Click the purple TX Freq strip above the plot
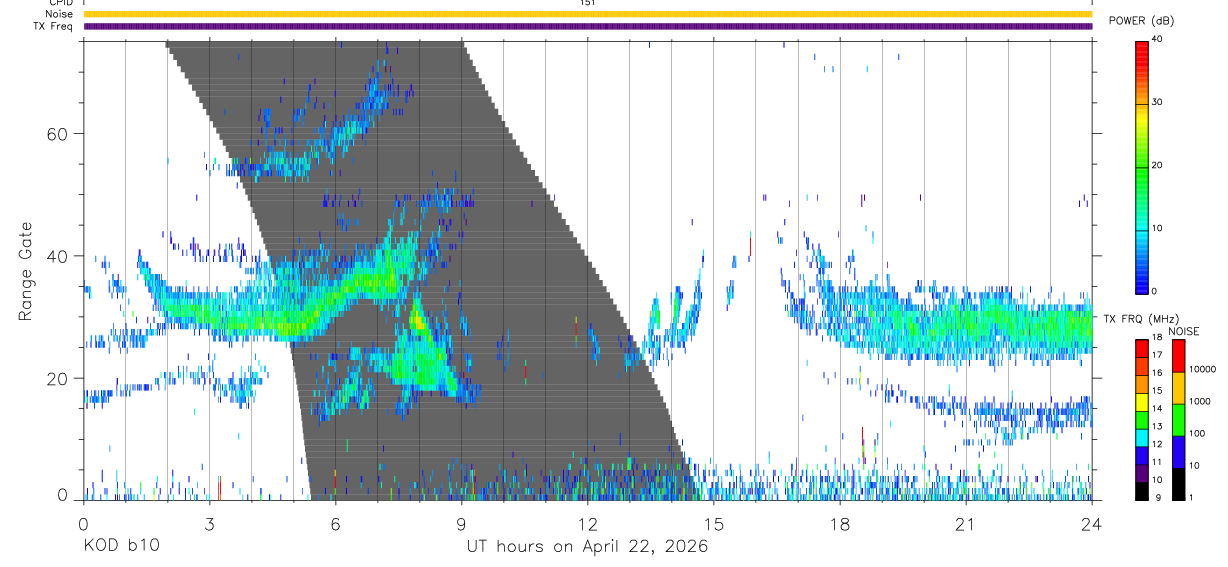The image size is (1228, 567). point(588,26)
